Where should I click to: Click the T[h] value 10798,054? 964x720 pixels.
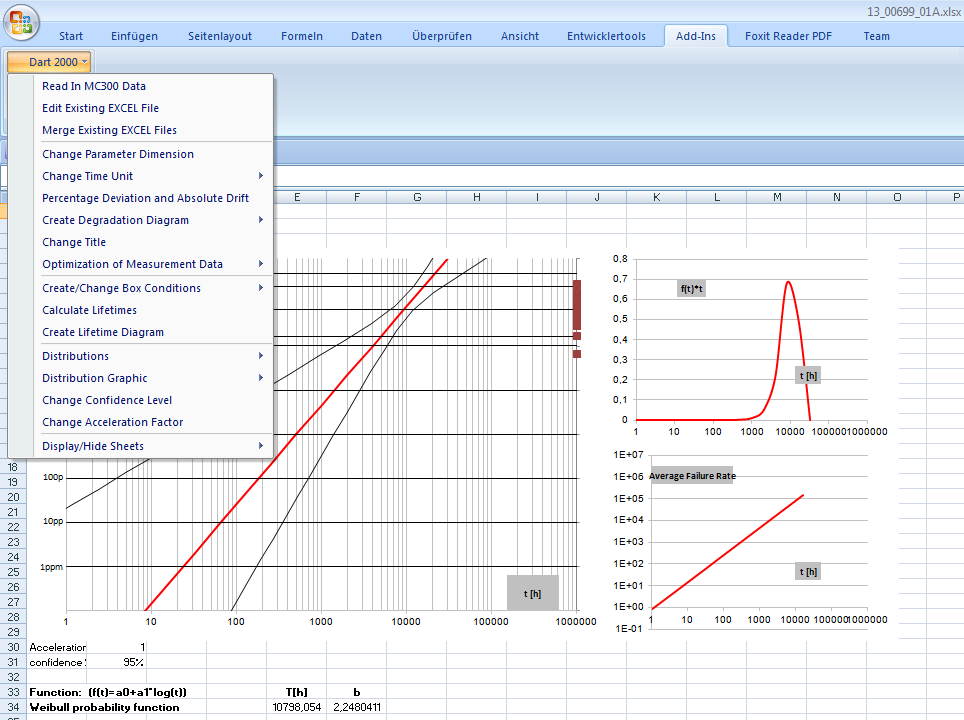296,707
